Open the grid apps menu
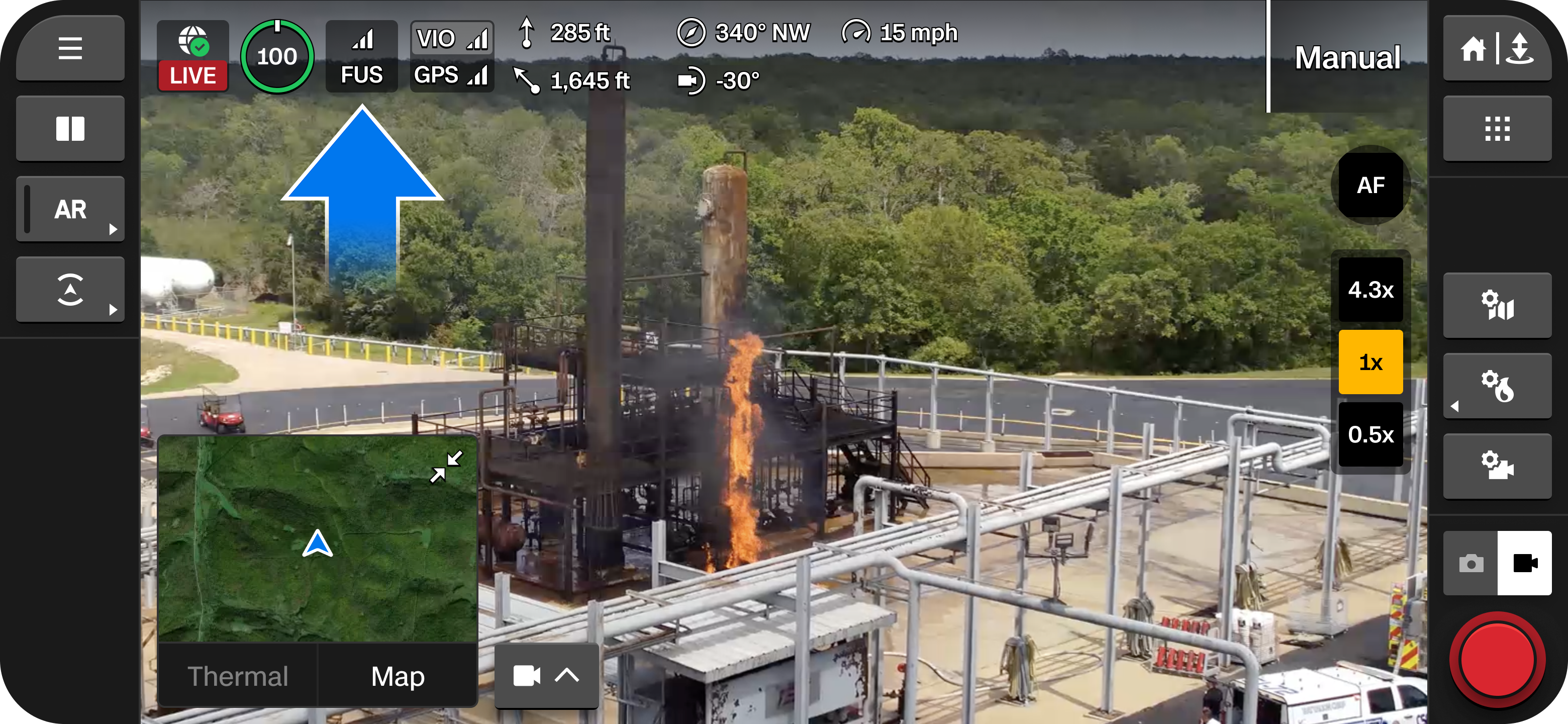This screenshot has width=1568, height=724. click(1497, 129)
